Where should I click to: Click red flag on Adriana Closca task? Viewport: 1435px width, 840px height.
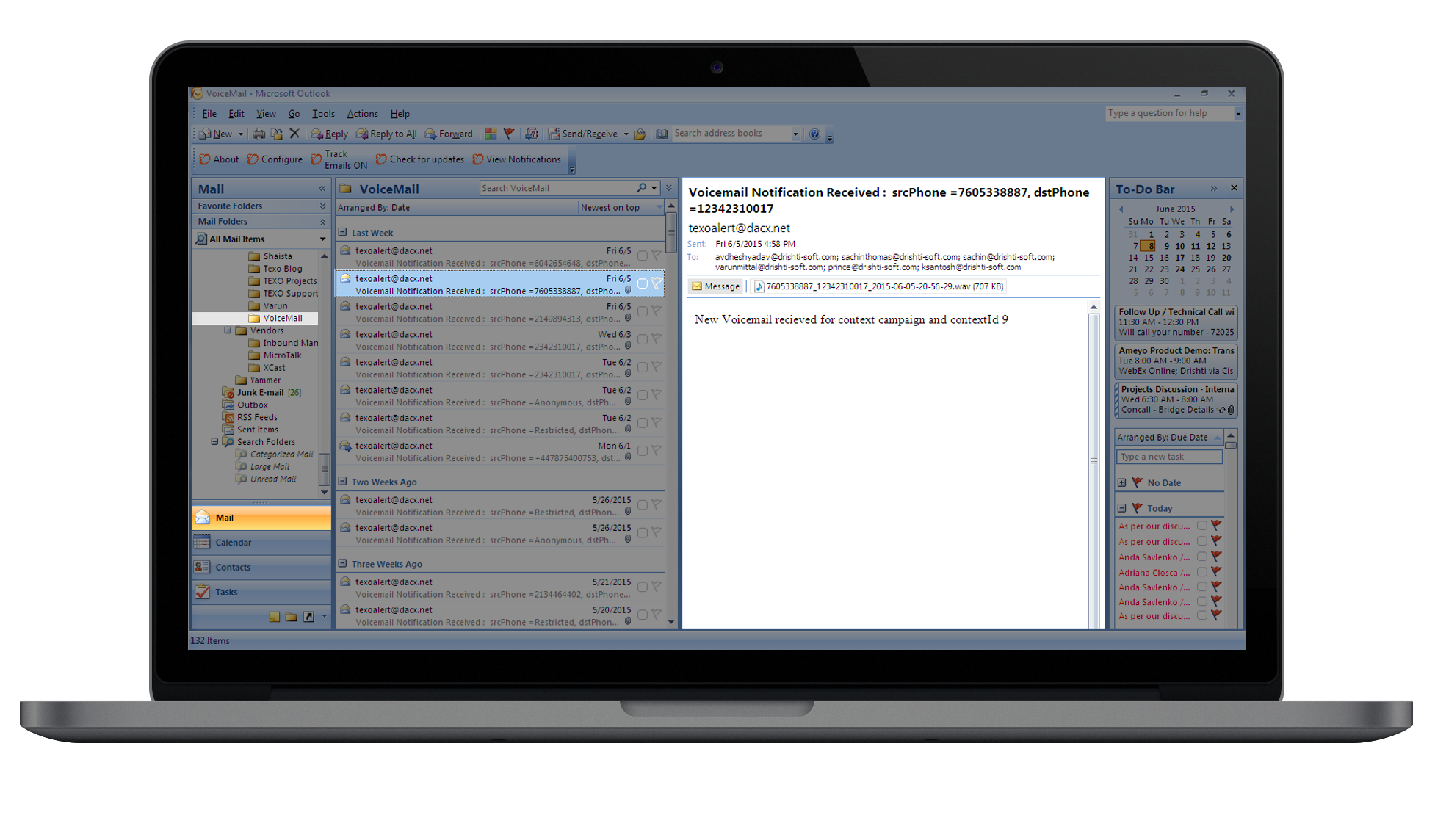(x=1216, y=572)
